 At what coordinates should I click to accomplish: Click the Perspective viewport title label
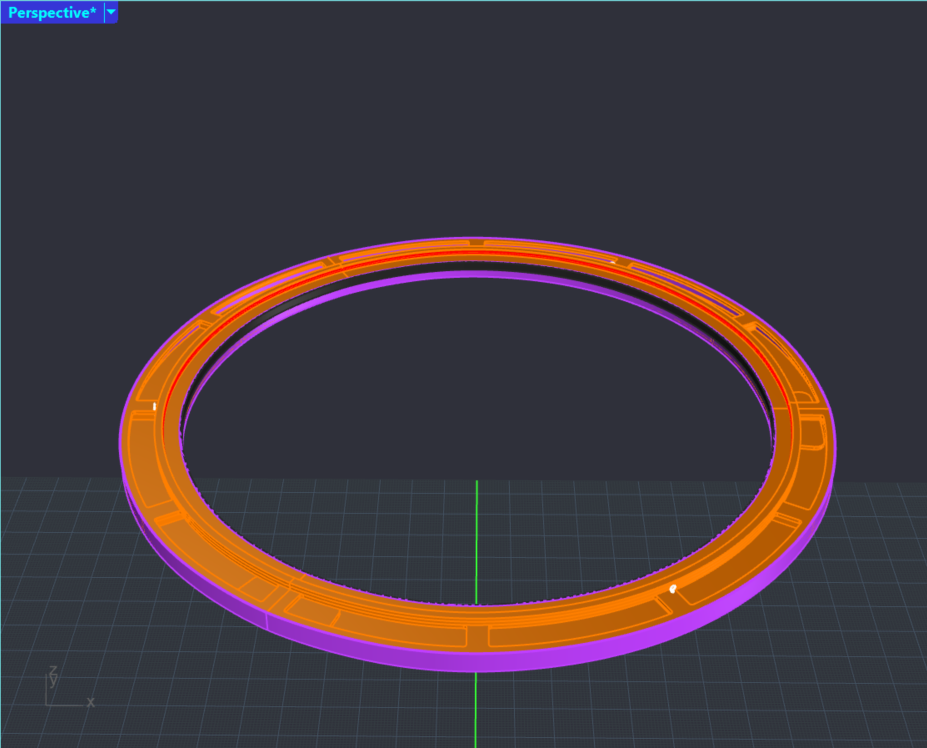coord(52,13)
